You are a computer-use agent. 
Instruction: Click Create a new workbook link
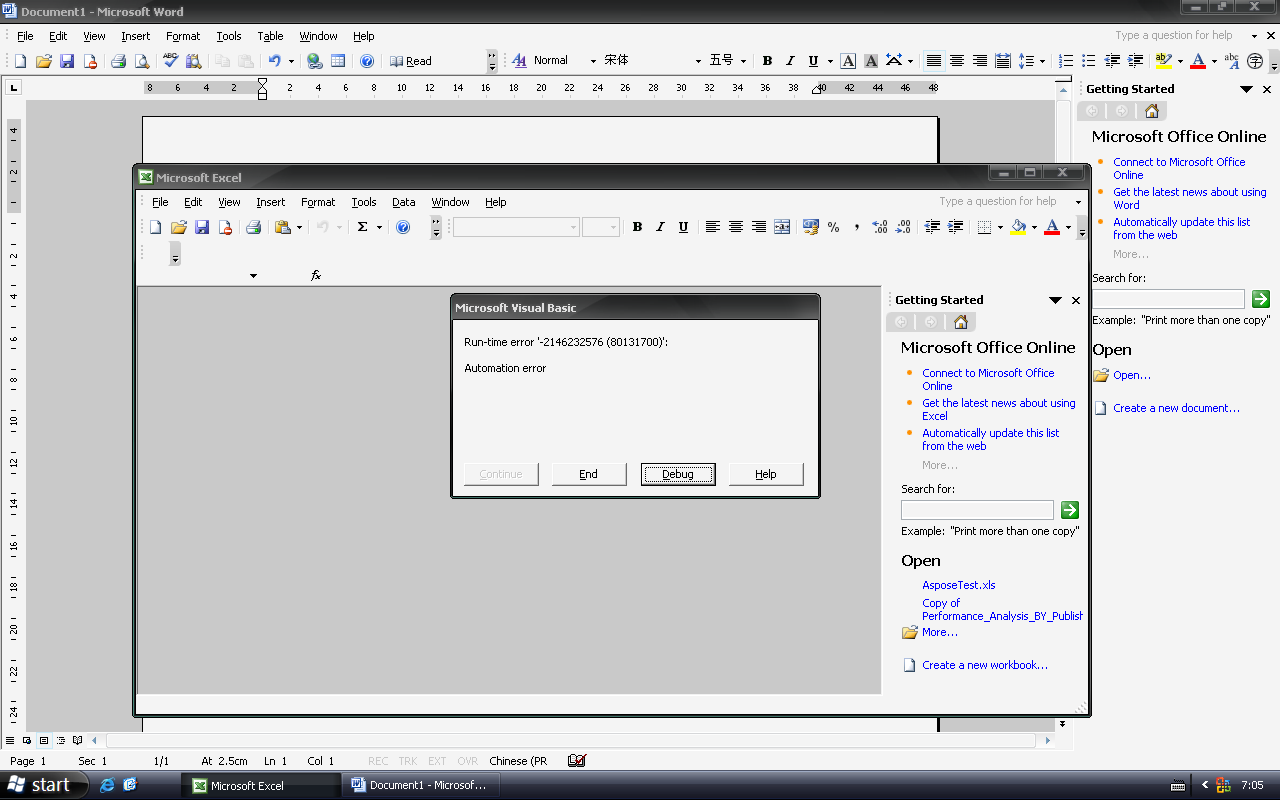985,665
